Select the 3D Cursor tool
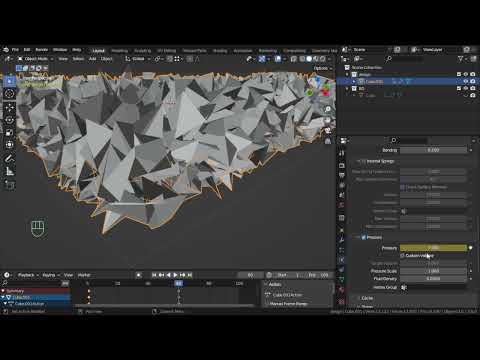Viewport: 480px width, 360px height. click(10, 94)
